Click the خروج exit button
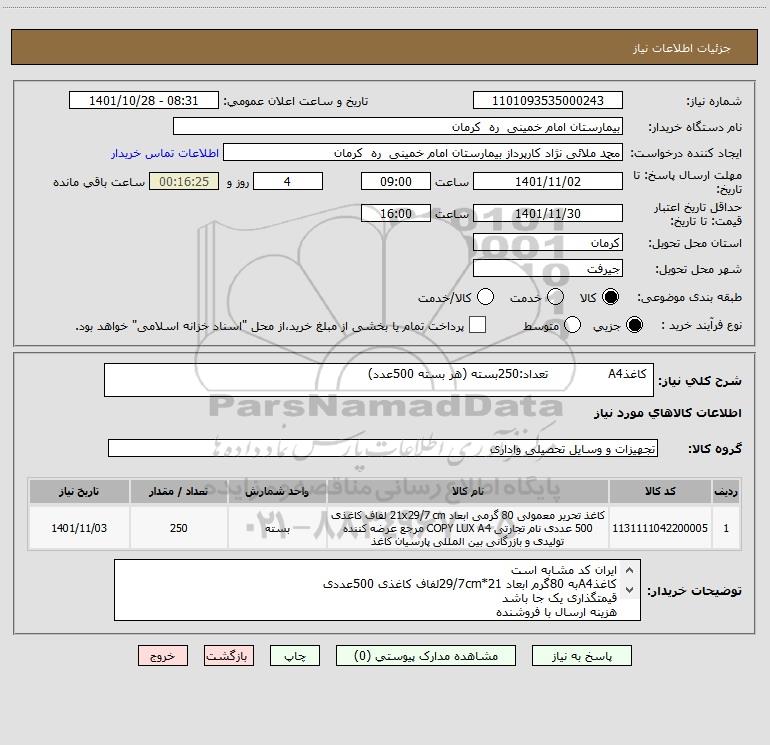770x745 pixels. coord(163,656)
